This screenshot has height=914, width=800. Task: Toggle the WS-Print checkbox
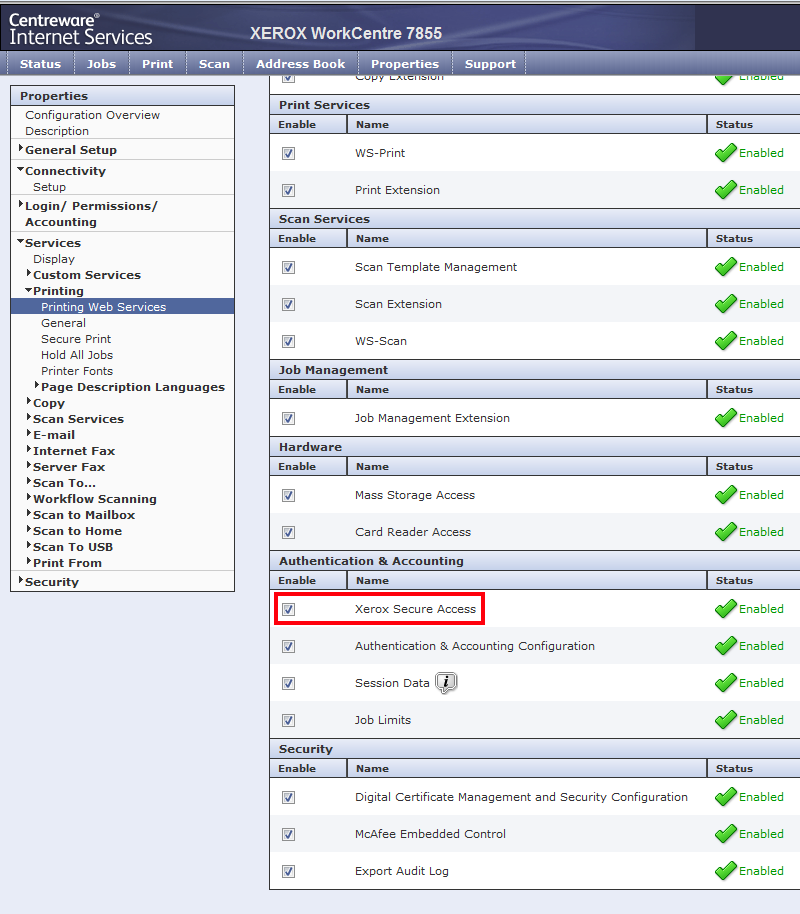[288, 153]
